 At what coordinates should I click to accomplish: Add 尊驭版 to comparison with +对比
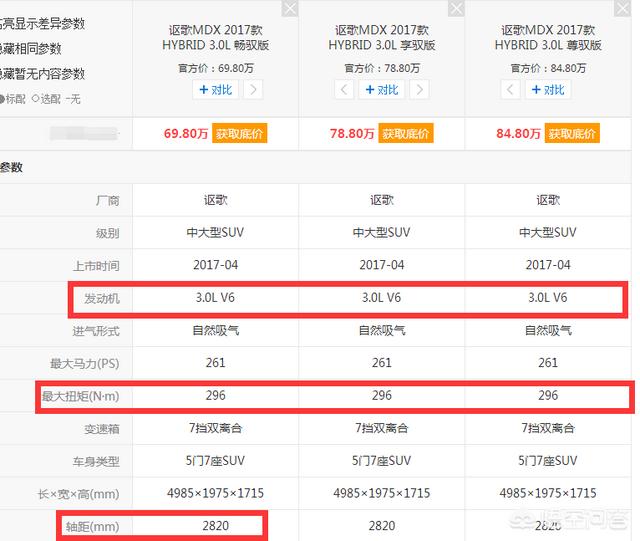tap(548, 89)
